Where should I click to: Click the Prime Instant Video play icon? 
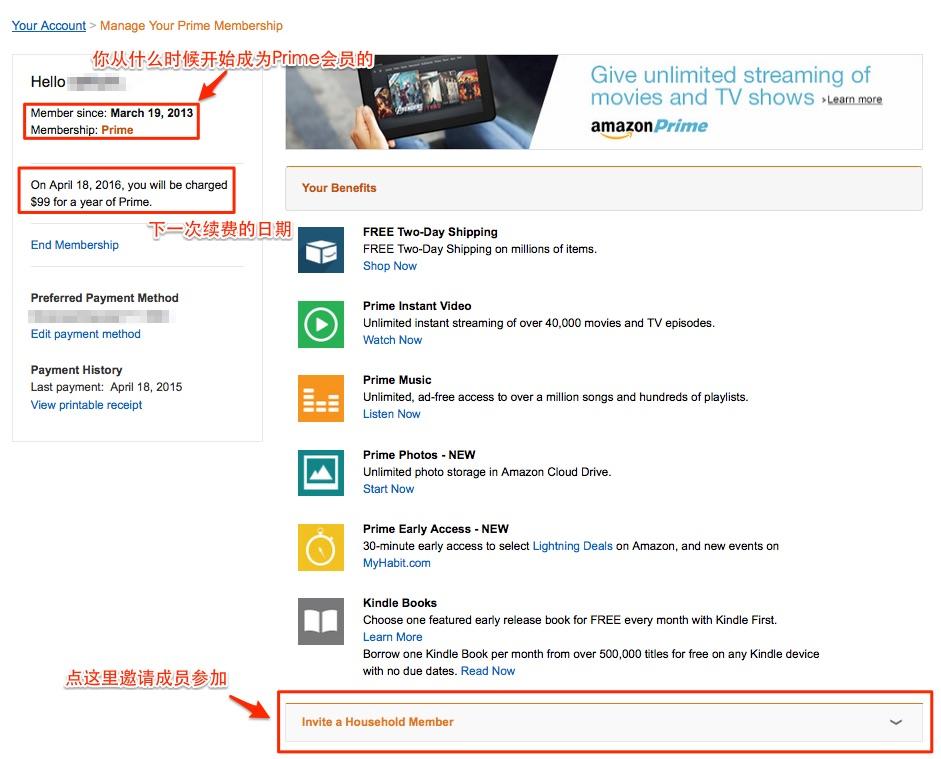[321, 325]
